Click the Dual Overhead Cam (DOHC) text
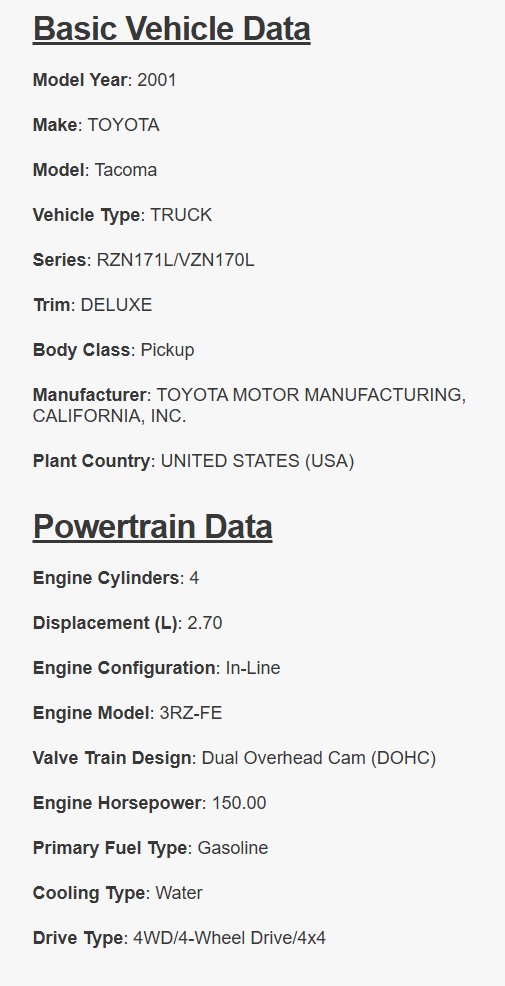Image resolution: width=505 pixels, height=986 pixels. (x=319, y=758)
